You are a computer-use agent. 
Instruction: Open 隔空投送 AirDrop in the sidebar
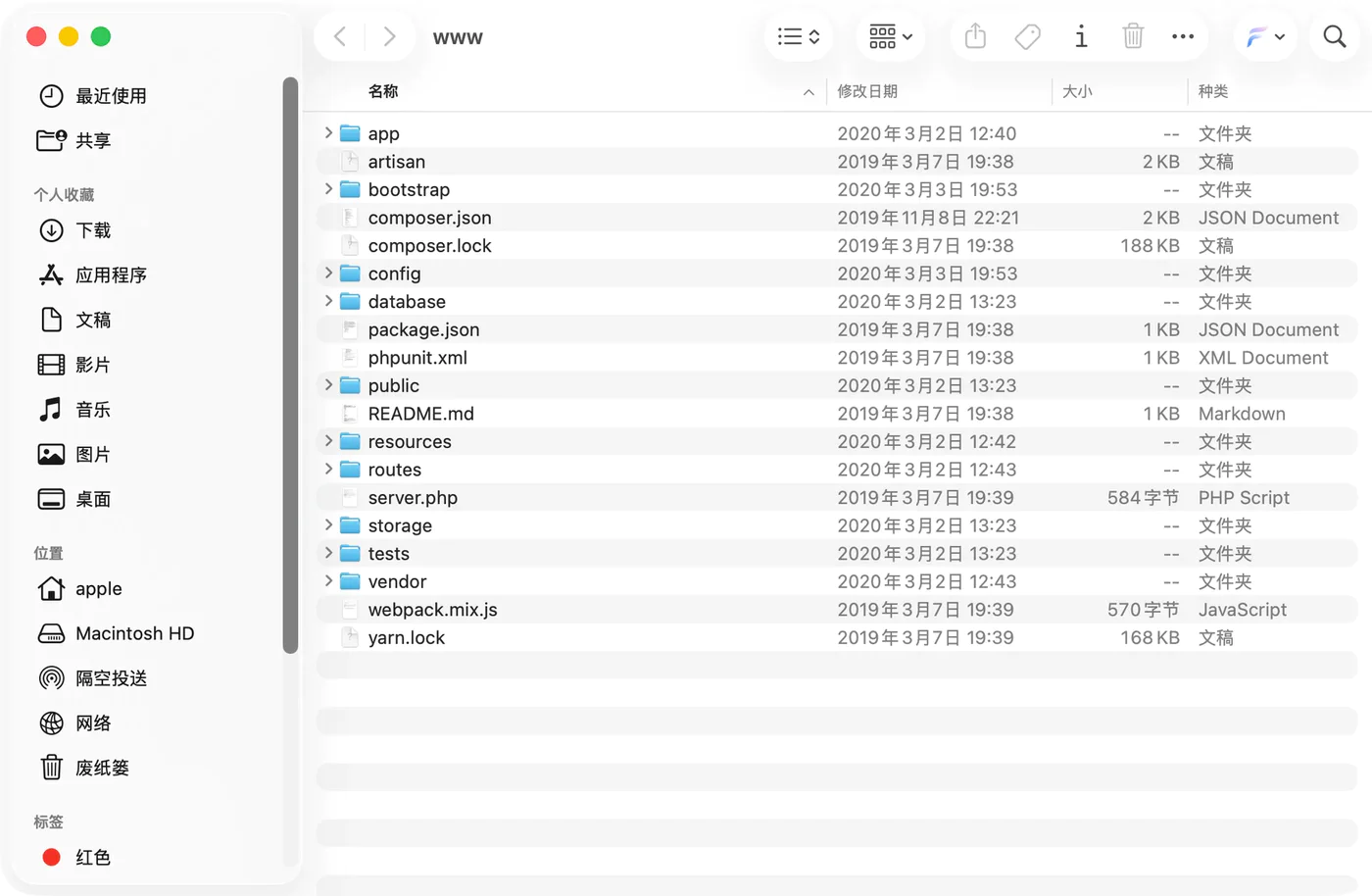pyautogui.click(x=93, y=678)
